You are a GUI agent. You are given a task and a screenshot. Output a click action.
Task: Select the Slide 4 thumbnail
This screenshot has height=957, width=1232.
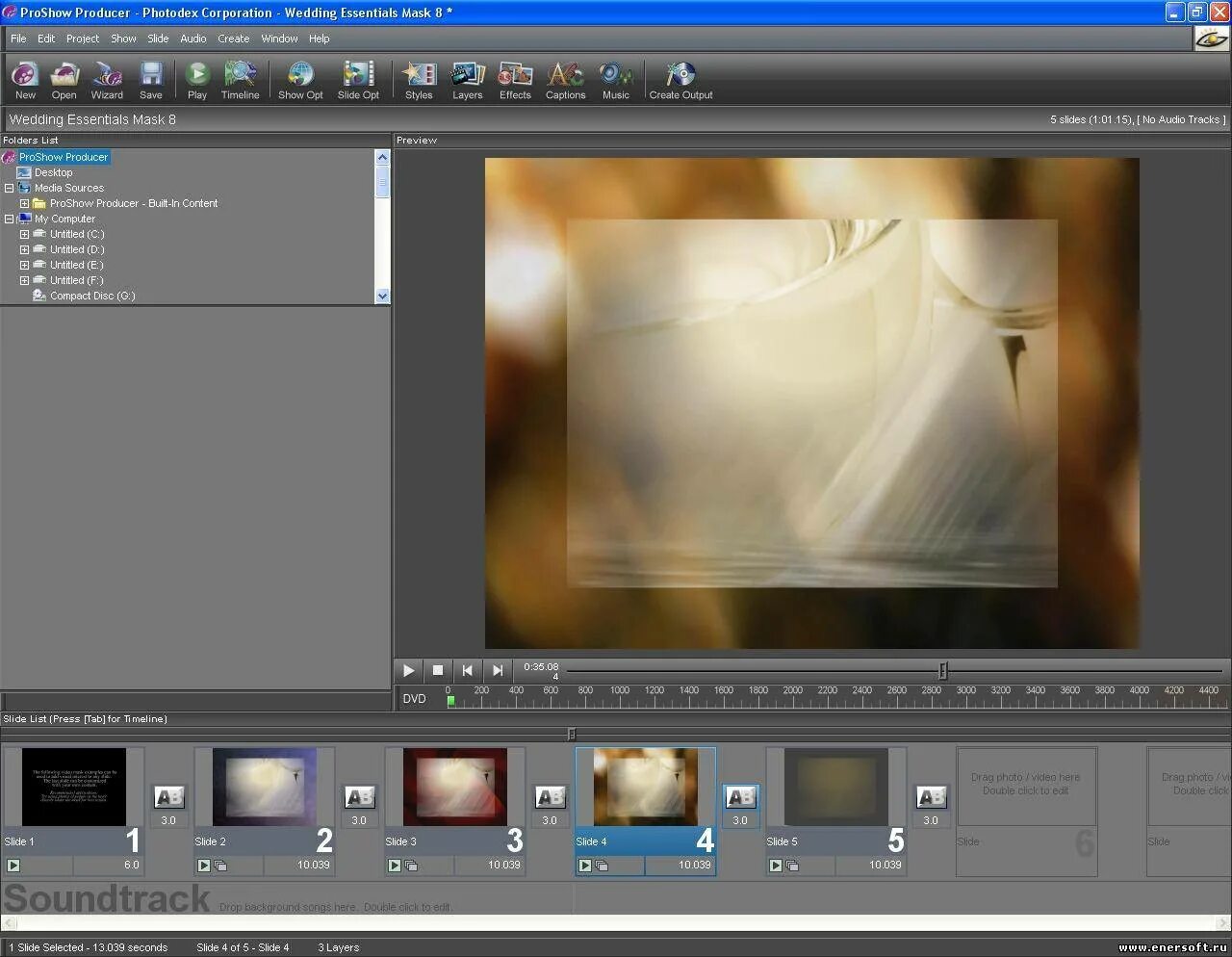click(645, 788)
